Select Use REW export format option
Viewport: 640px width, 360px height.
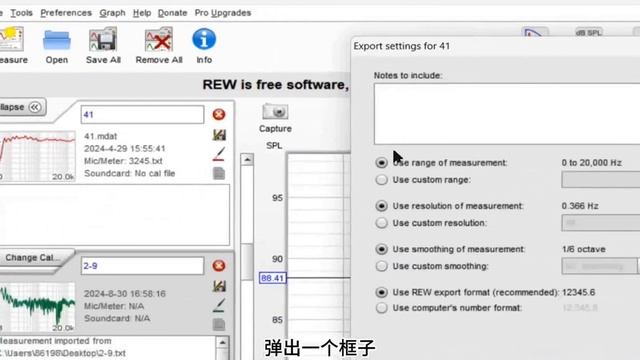(x=382, y=292)
